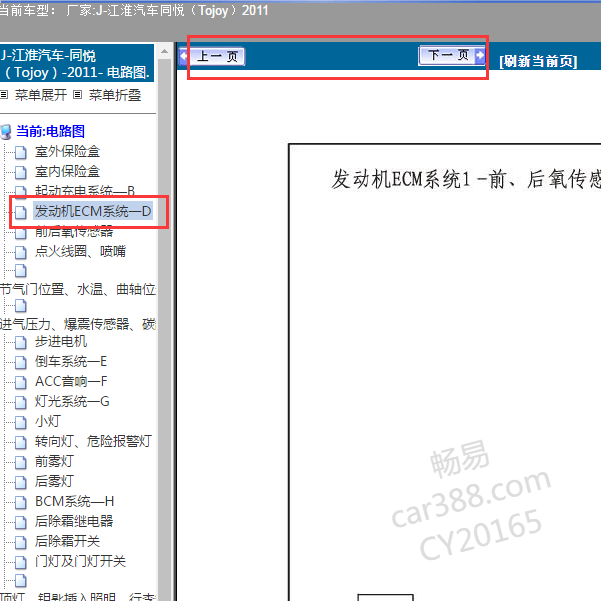This screenshot has width=601, height=601.
Task: Click page icon beside 发动机ECM系统—D
Action: 21,212
